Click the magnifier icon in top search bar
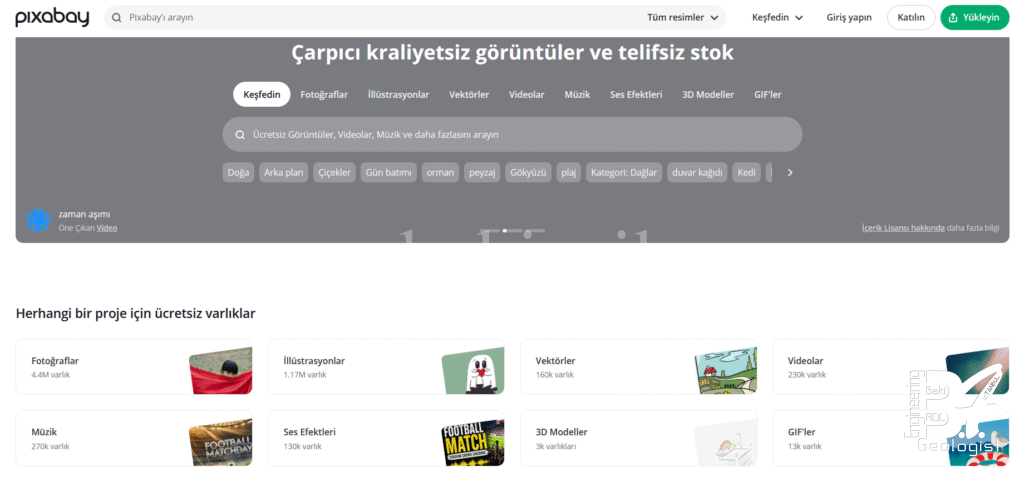 (x=117, y=18)
